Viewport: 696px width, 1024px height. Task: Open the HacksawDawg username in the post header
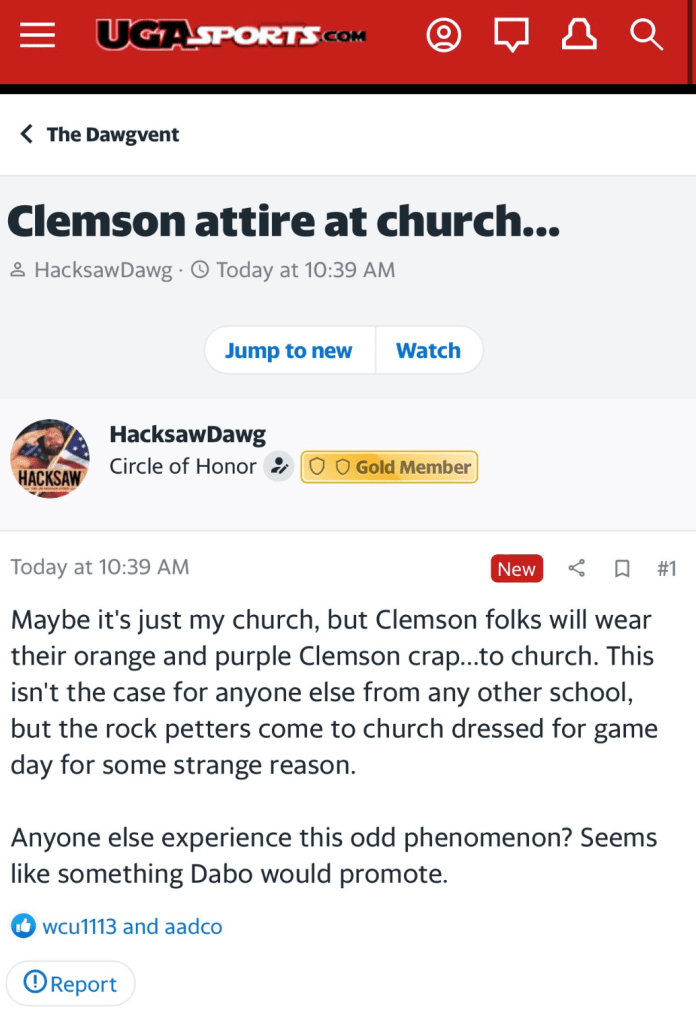click(187, 434)
